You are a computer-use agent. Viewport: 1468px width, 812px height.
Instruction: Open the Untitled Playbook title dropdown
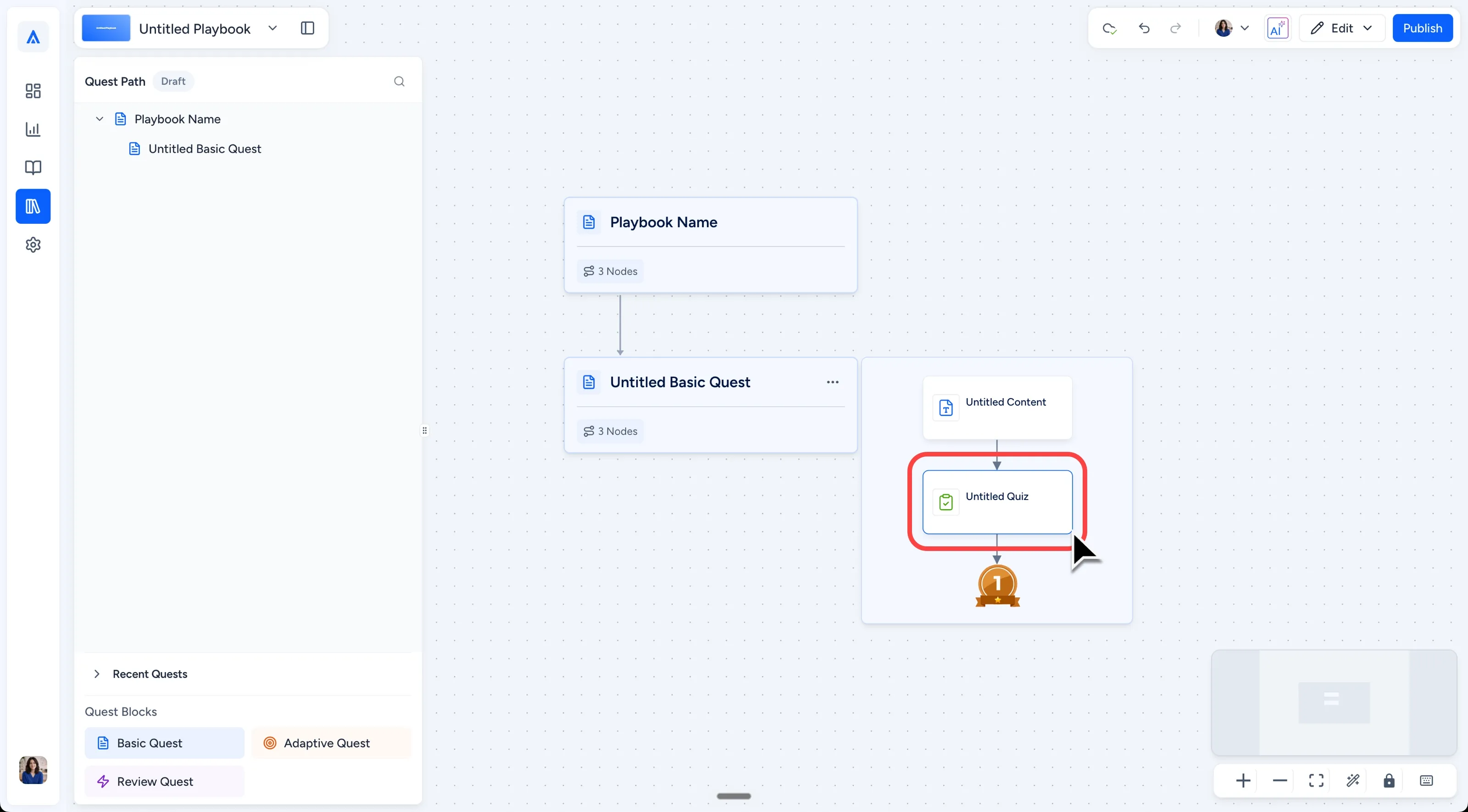click(272, 28)
